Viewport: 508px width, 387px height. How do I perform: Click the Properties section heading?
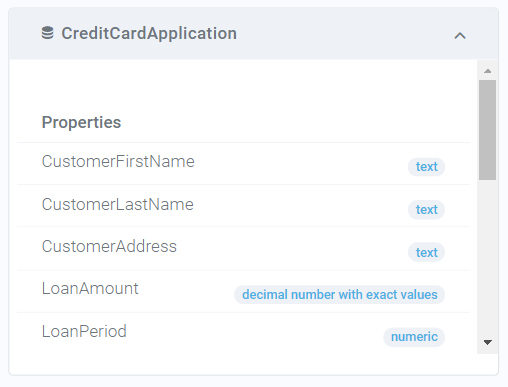click(x=81, y=122)
